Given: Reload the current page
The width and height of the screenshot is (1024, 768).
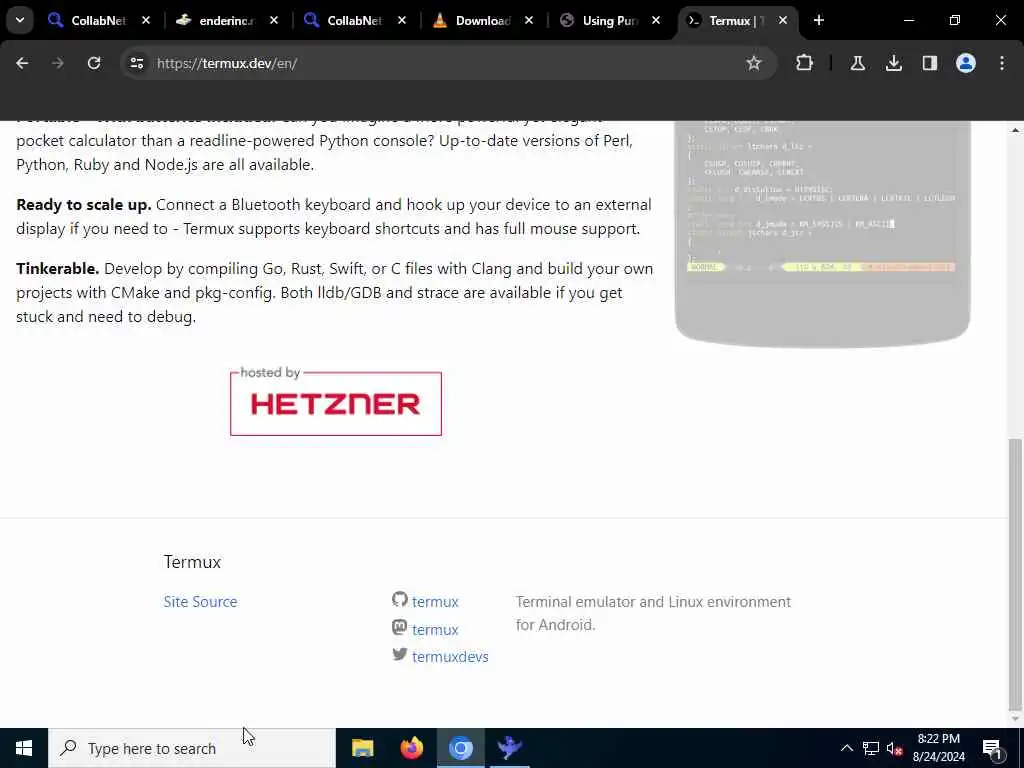Looking at the screenshot, I should tap(94, 63).
